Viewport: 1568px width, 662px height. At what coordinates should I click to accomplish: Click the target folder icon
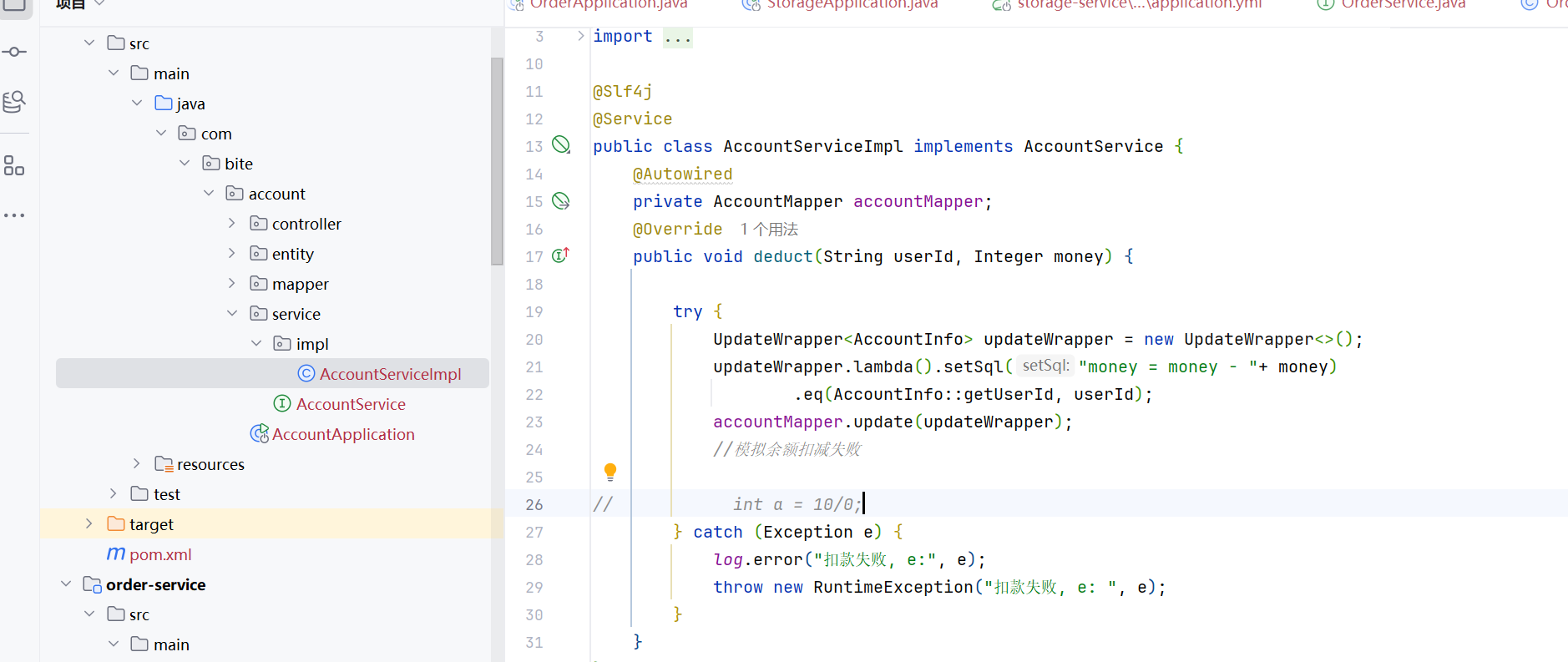116,523
